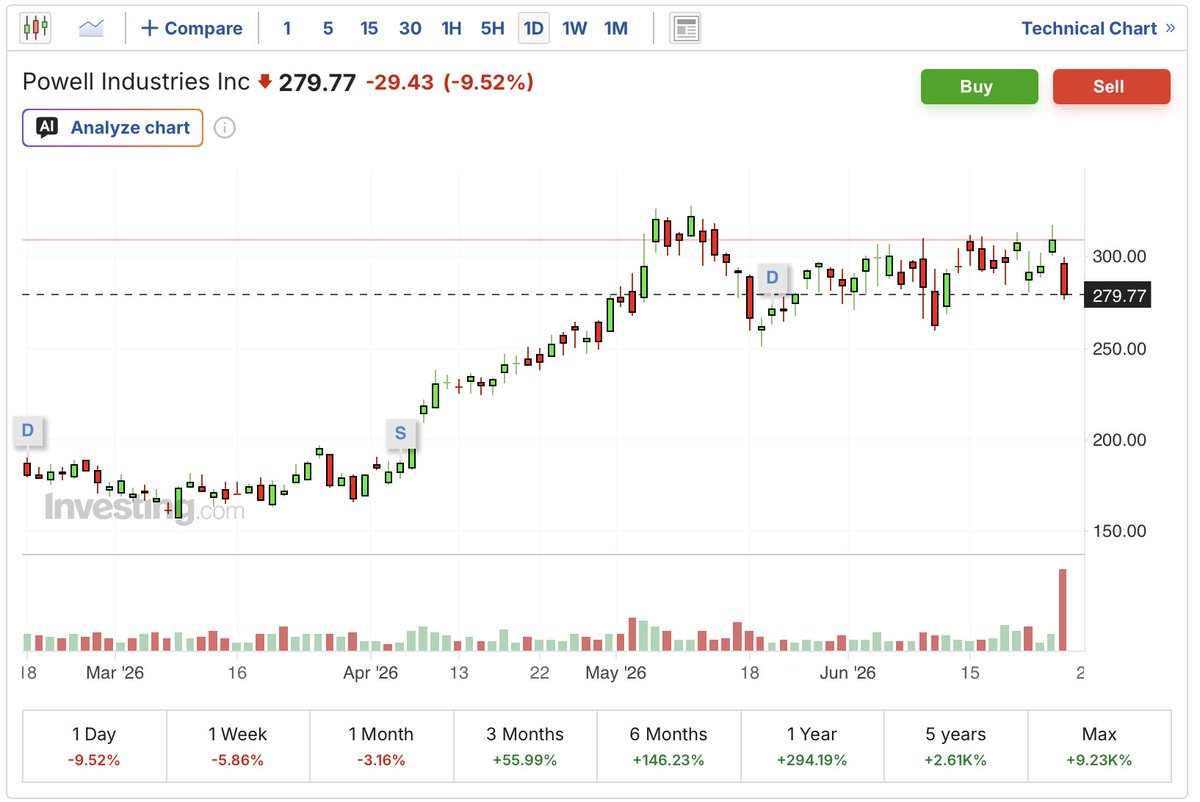1200x802 pixels.
Task: Select the 1M interval
Action: coord(616,28)
